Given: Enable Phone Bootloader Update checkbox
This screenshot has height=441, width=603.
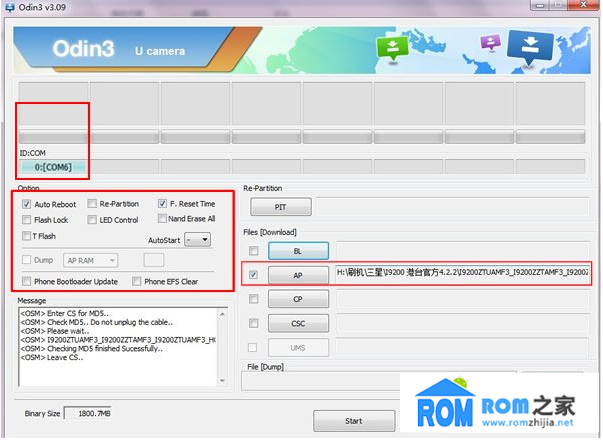Looking at the screenshot, I should [26, 281].
